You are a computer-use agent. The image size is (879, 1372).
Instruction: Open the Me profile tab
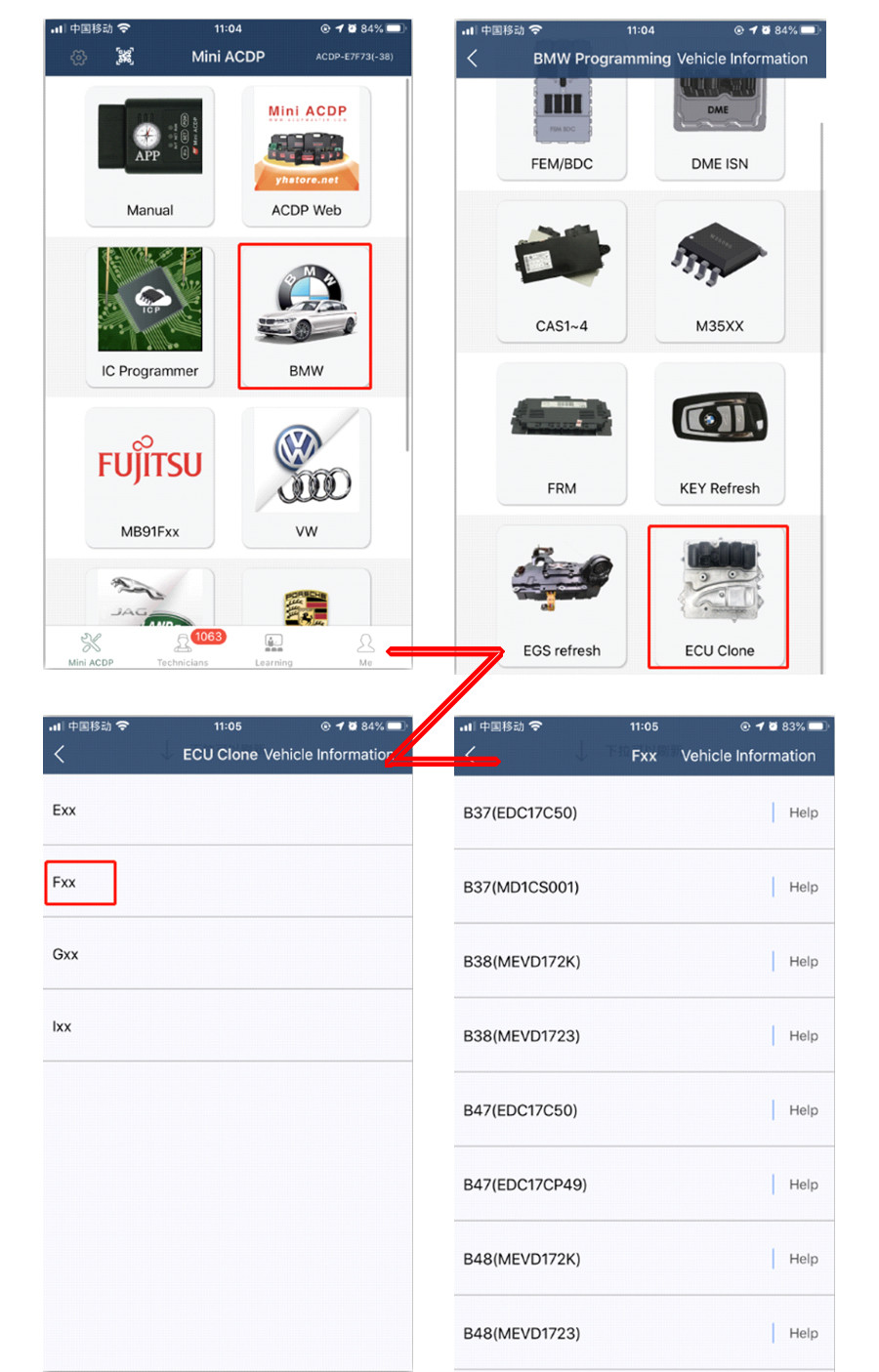(x=365, y=648)
